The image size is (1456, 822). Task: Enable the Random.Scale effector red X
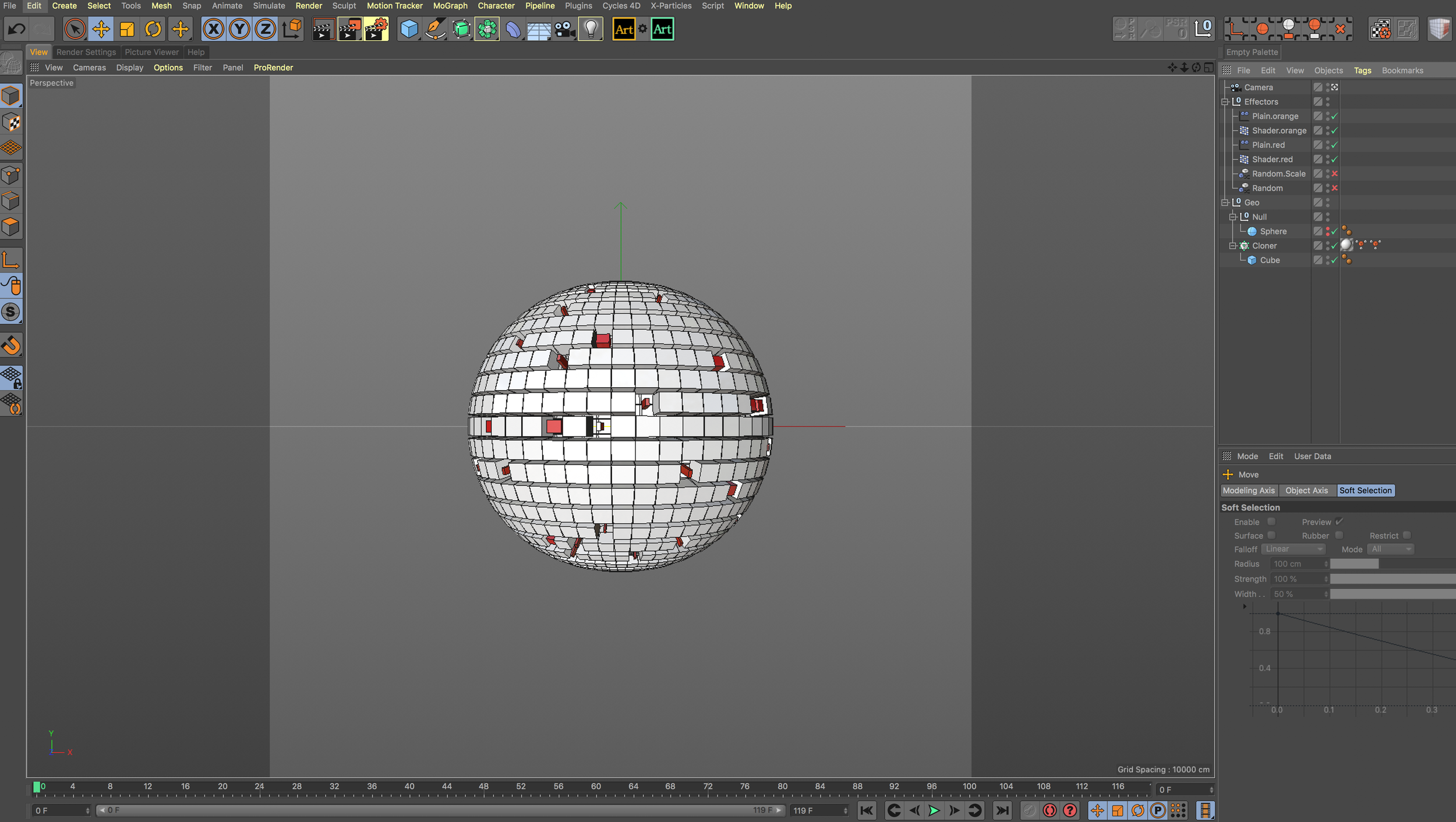tap(1334, 173)
